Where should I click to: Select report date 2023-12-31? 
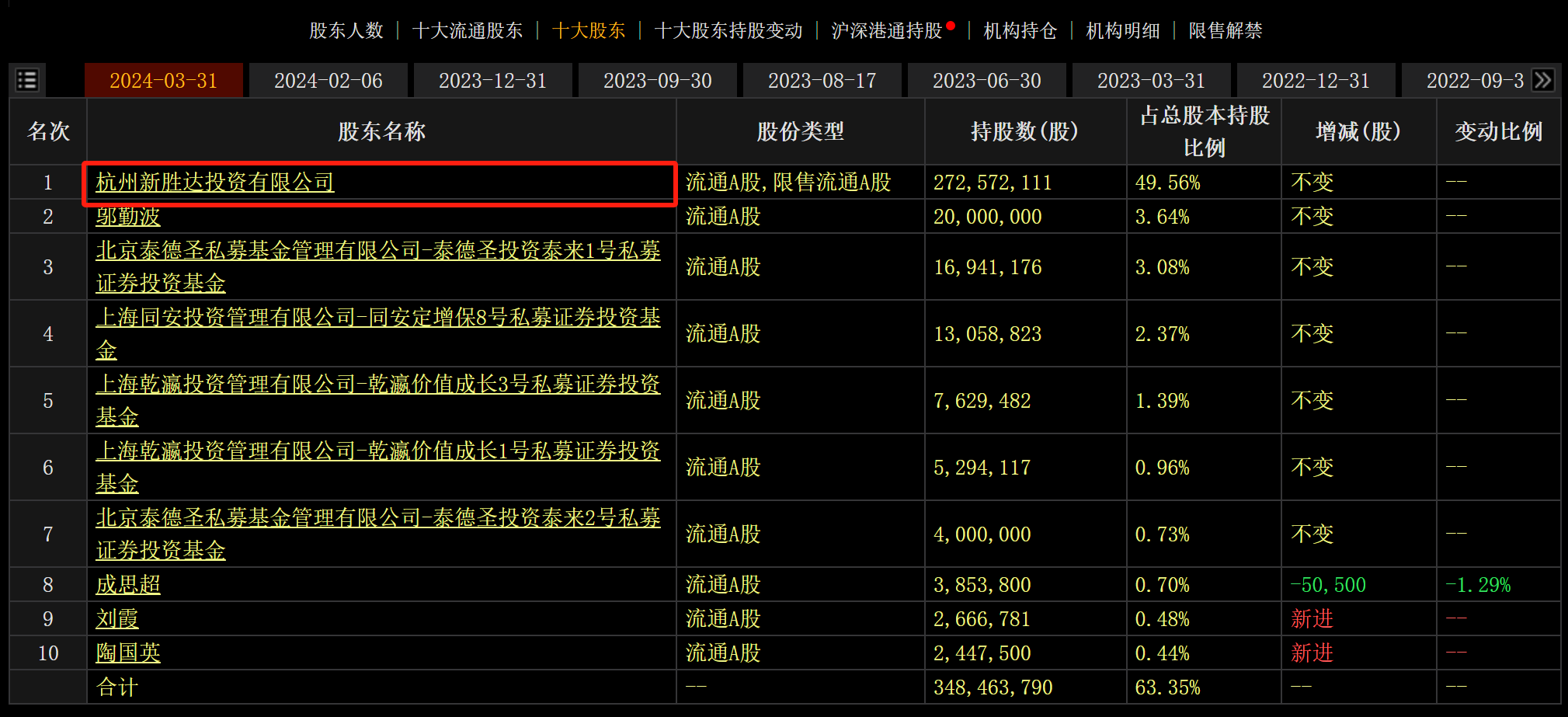pos(493,81)
